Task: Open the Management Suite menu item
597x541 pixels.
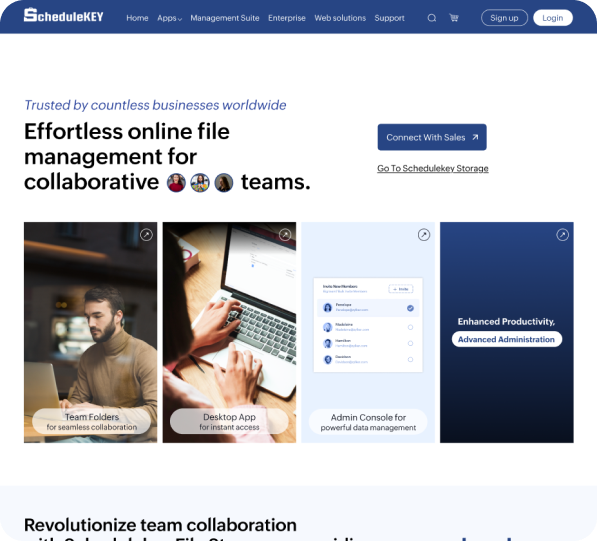Action: coord(225,18)
